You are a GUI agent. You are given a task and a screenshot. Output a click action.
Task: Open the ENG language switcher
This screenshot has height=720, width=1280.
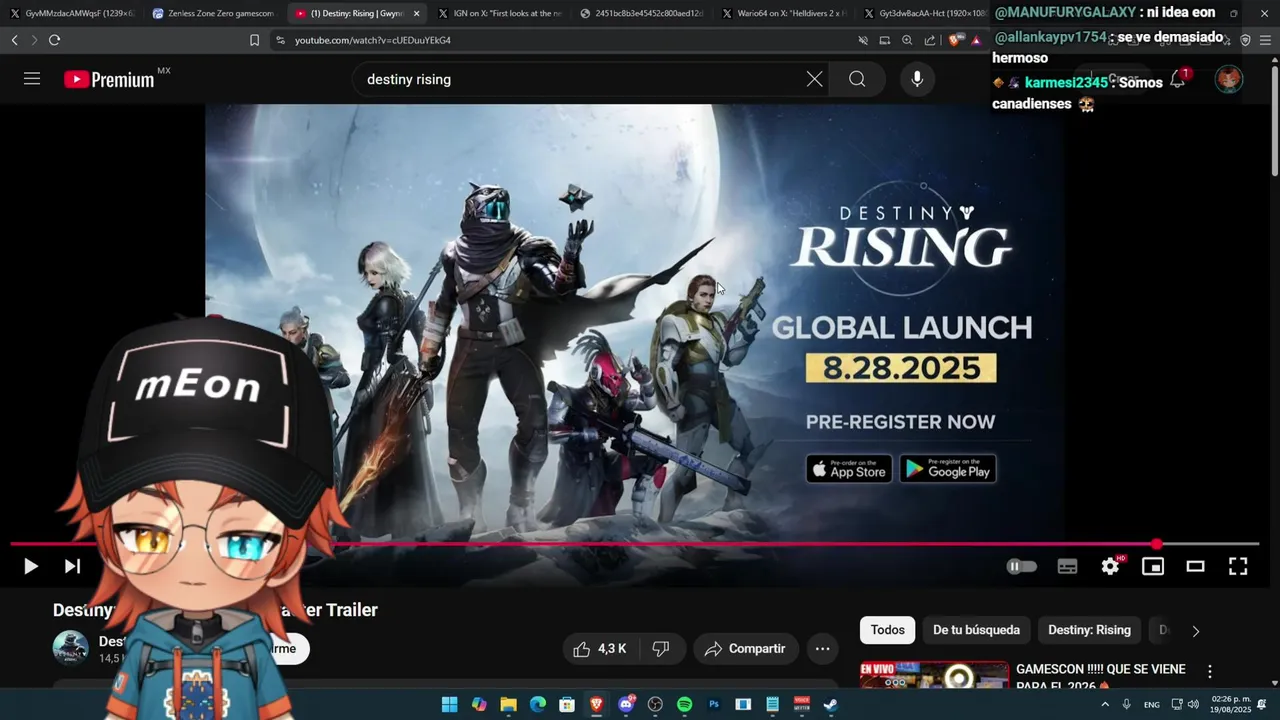(x=1152, y=705)
